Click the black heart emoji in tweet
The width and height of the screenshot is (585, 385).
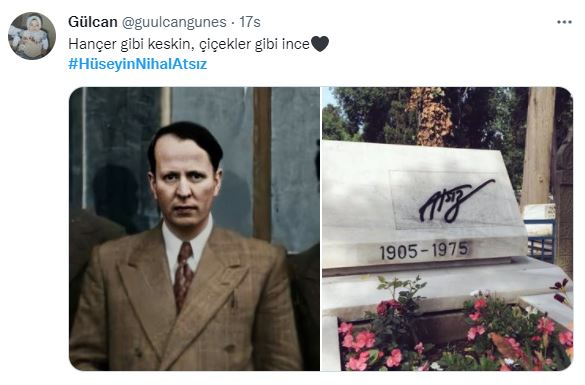click(320, 44)
